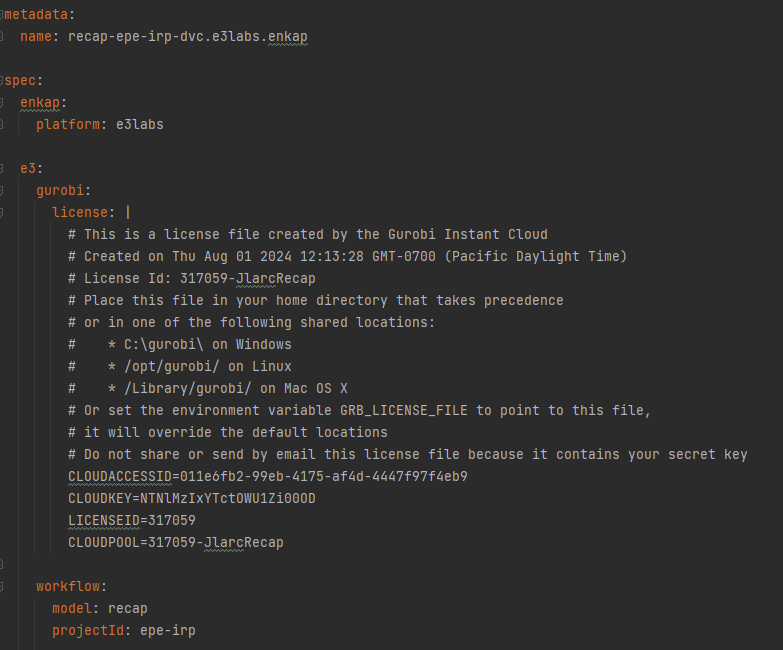Screen dimensions: 783x650
Task: Click the GRB_LICENSE_FILE word in comment
Action: 404,410
